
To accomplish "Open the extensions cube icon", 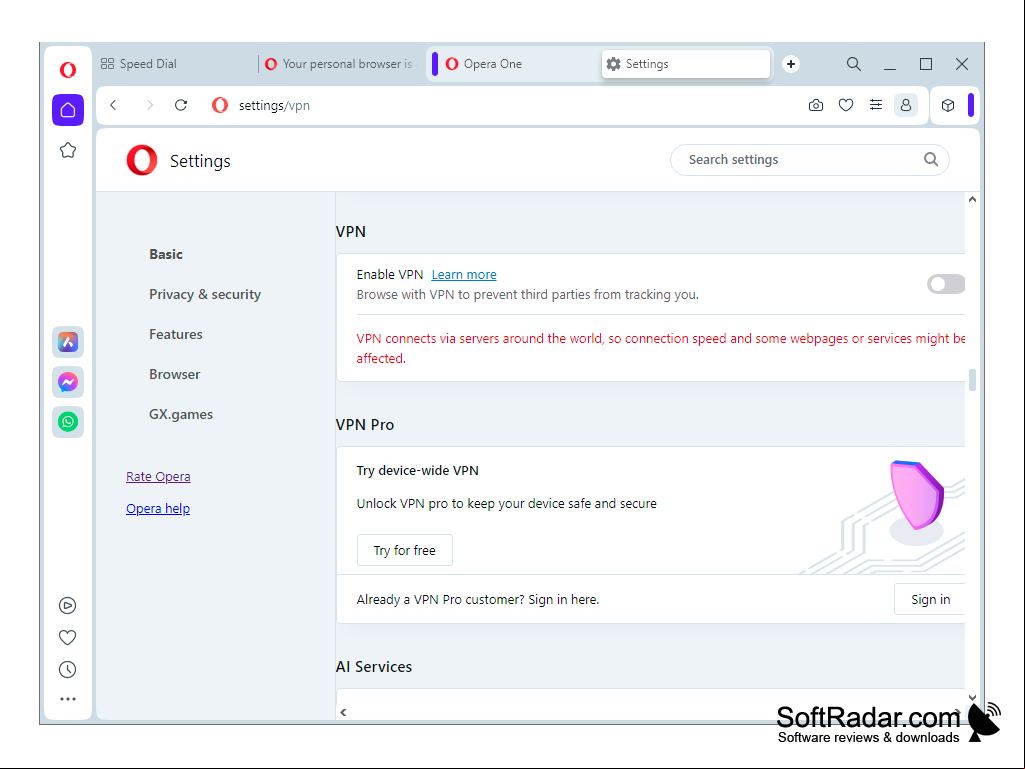I will tap(948, 105).
